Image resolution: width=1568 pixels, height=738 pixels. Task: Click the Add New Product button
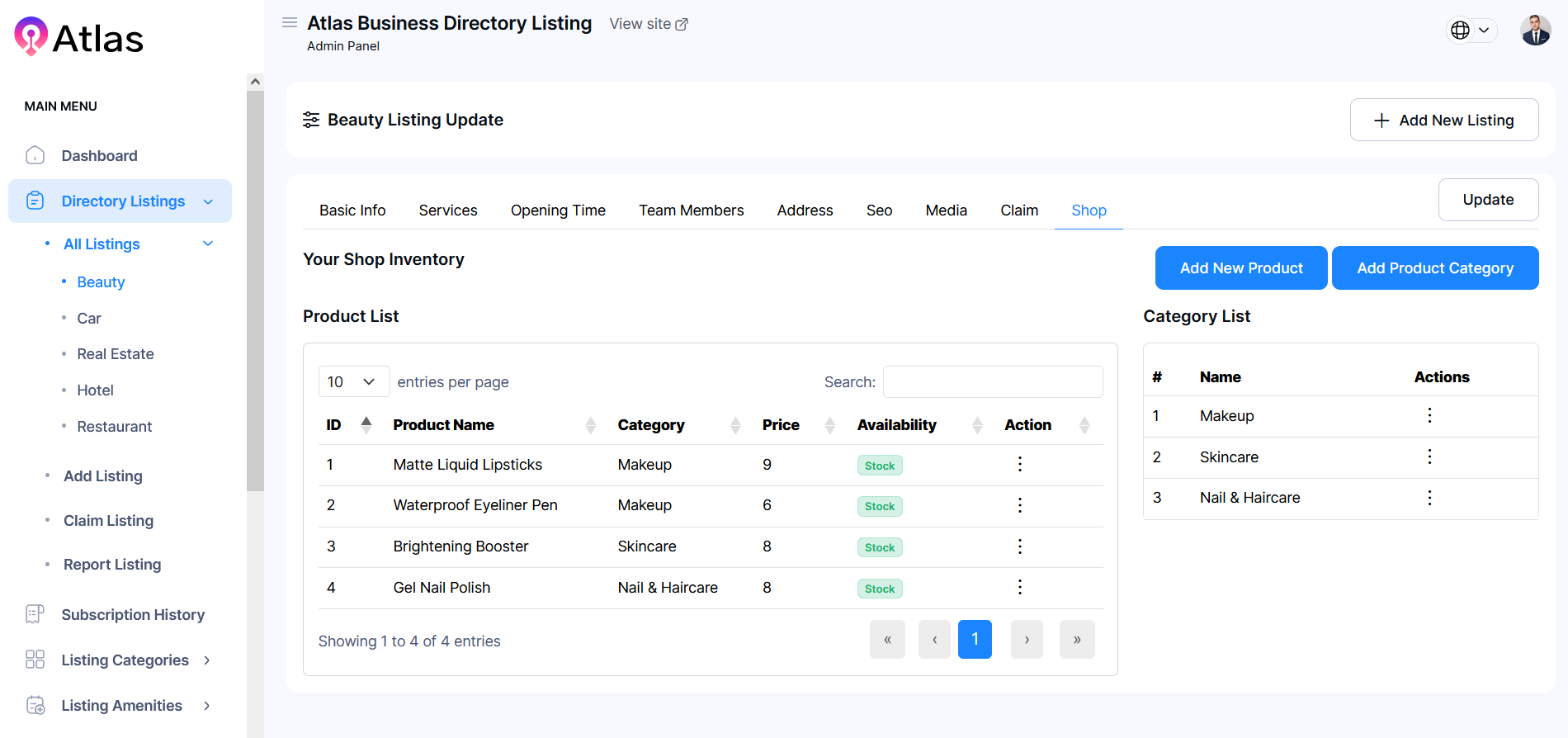(1240, 268)
